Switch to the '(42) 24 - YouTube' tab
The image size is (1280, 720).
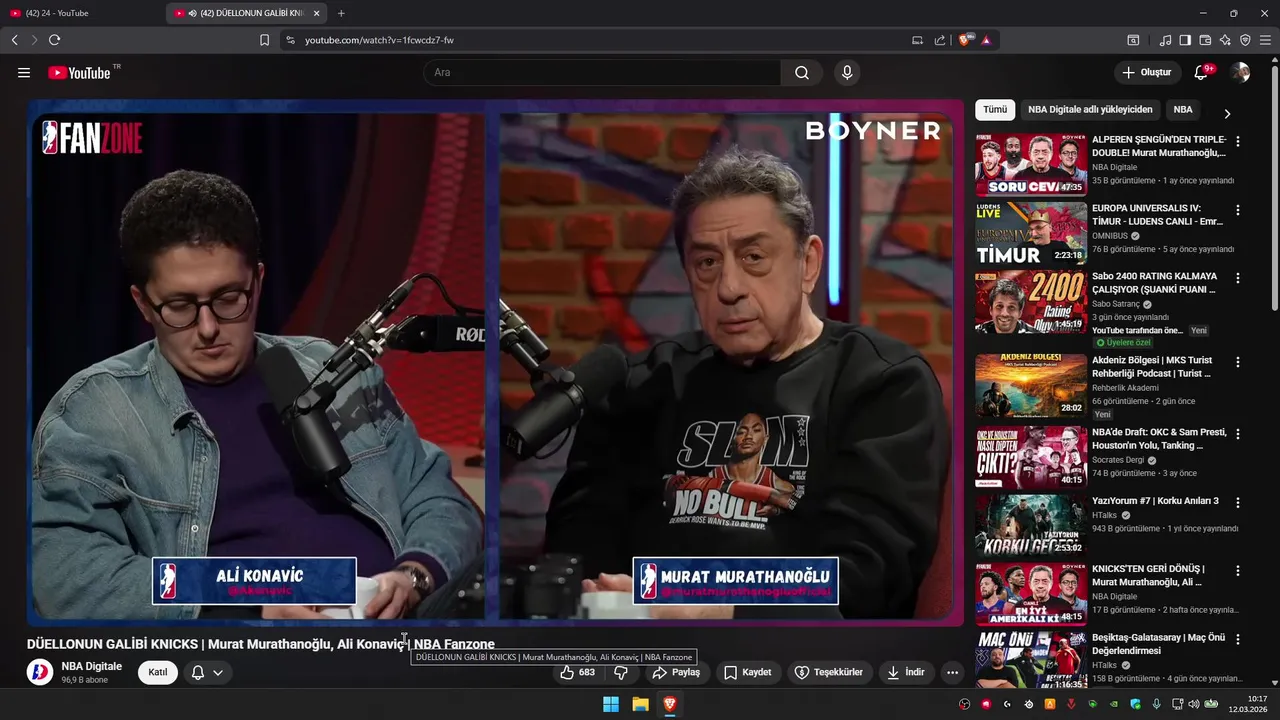(80, 13)
